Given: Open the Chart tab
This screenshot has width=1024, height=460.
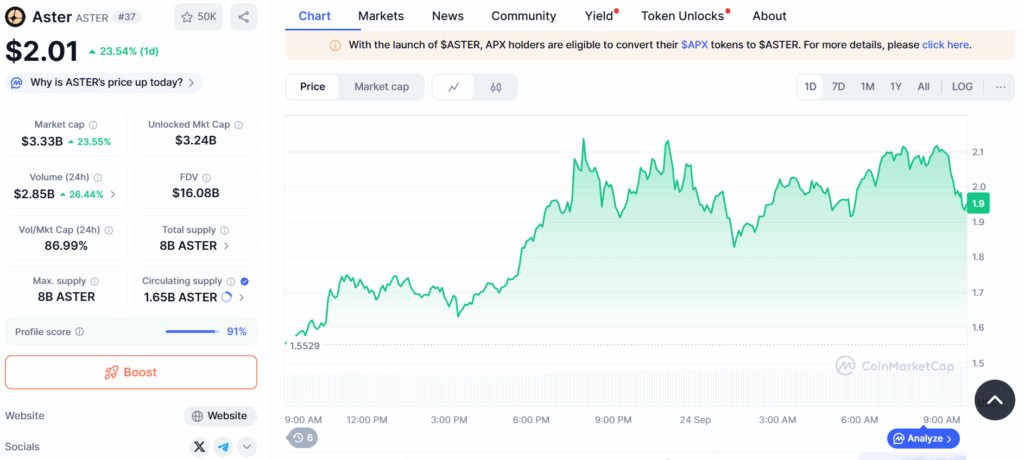Looking at the screenshot, I should 314,16.
